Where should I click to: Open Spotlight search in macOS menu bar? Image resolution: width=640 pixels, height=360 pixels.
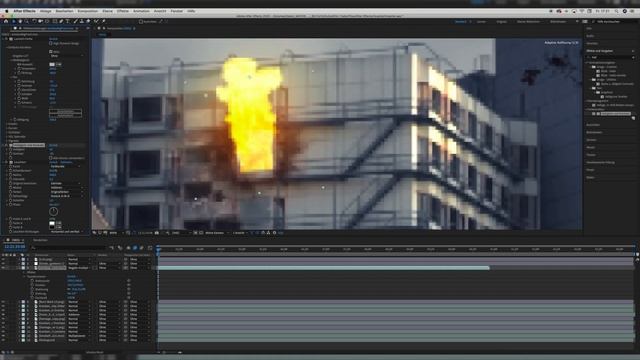(x=616, y=11)
